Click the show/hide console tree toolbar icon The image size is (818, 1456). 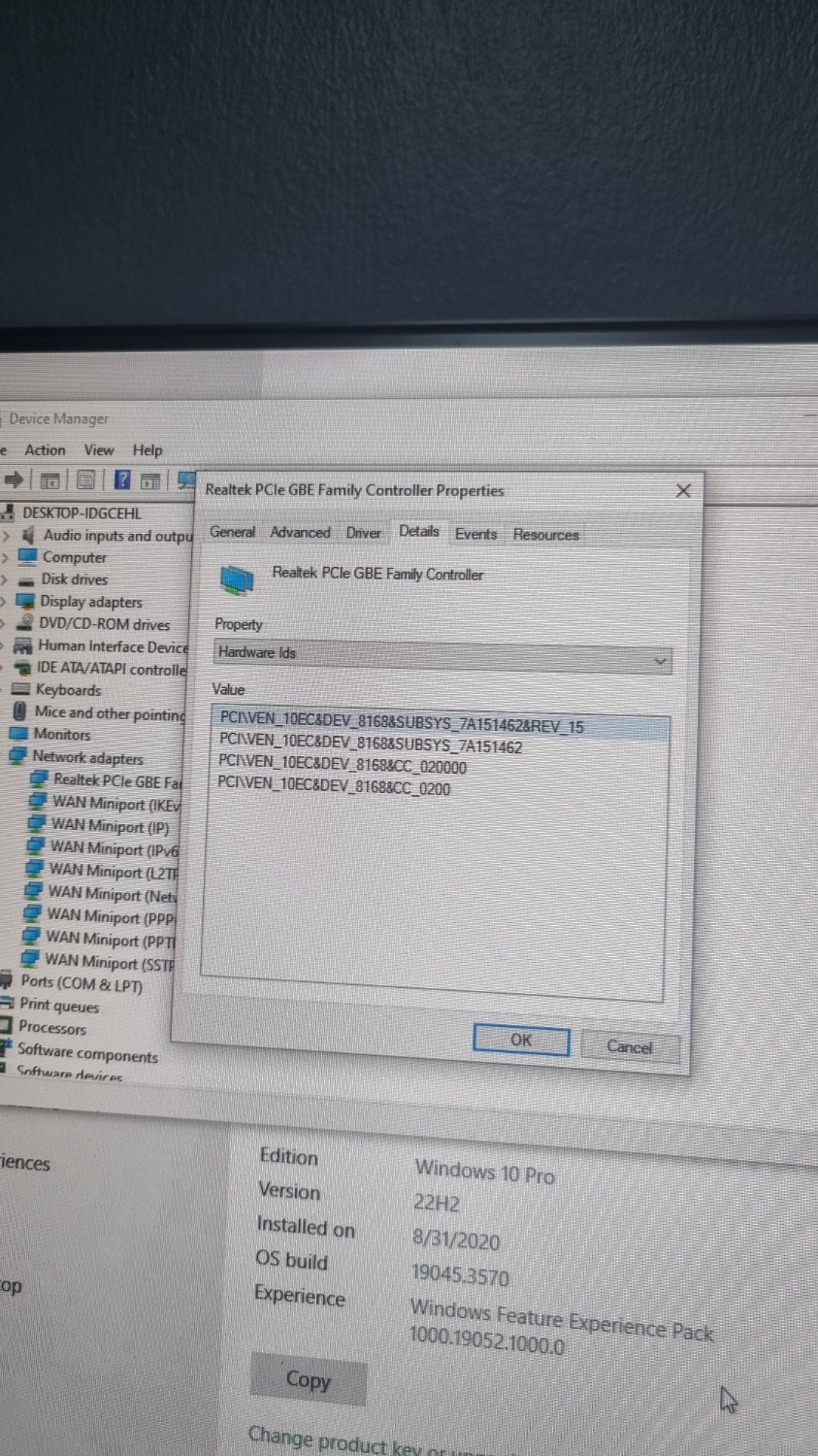pyautogui.click(x=49, y=480)
